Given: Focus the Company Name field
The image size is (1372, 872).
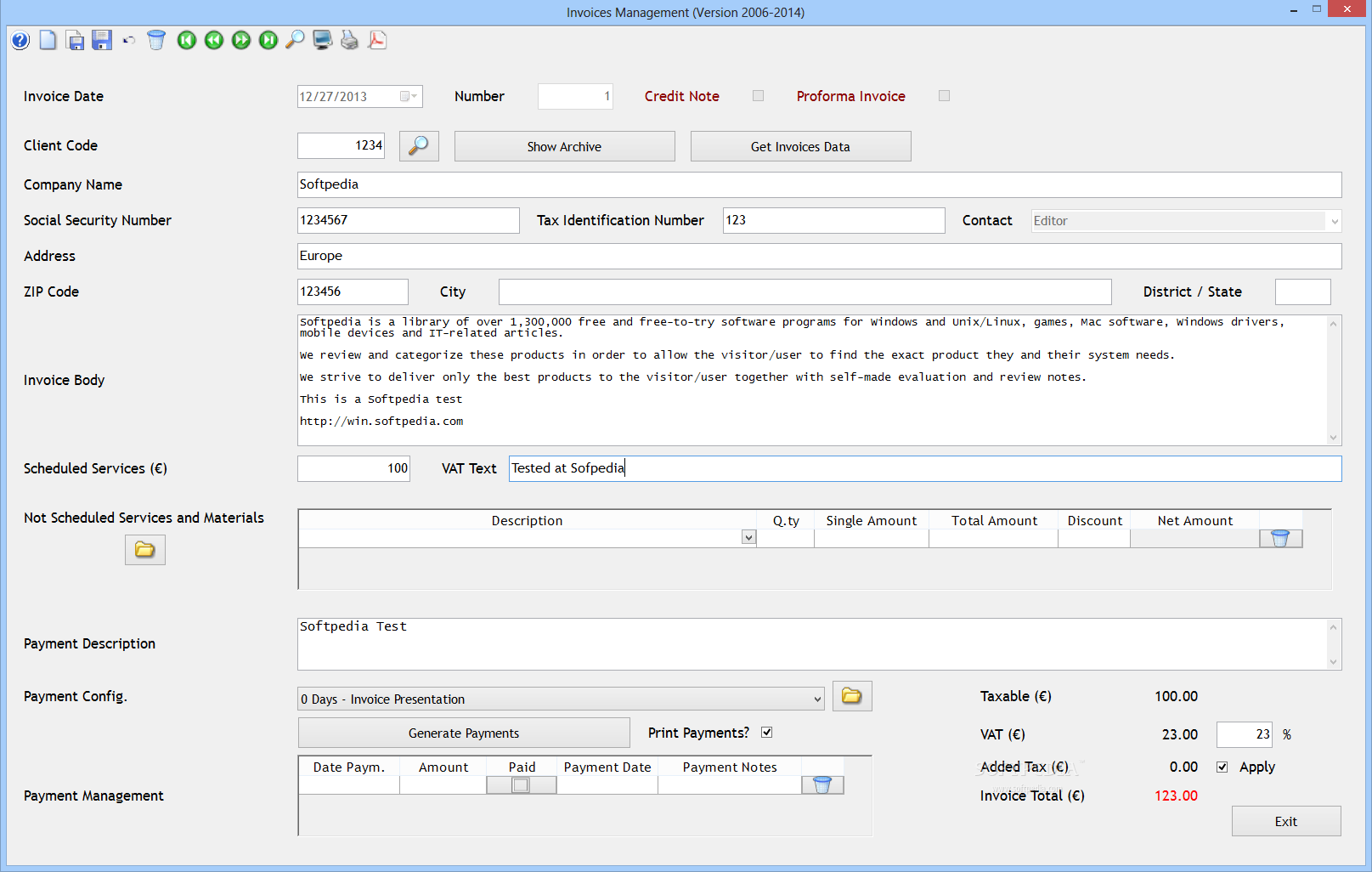Looking at the screenshot, I should (819, 184).
